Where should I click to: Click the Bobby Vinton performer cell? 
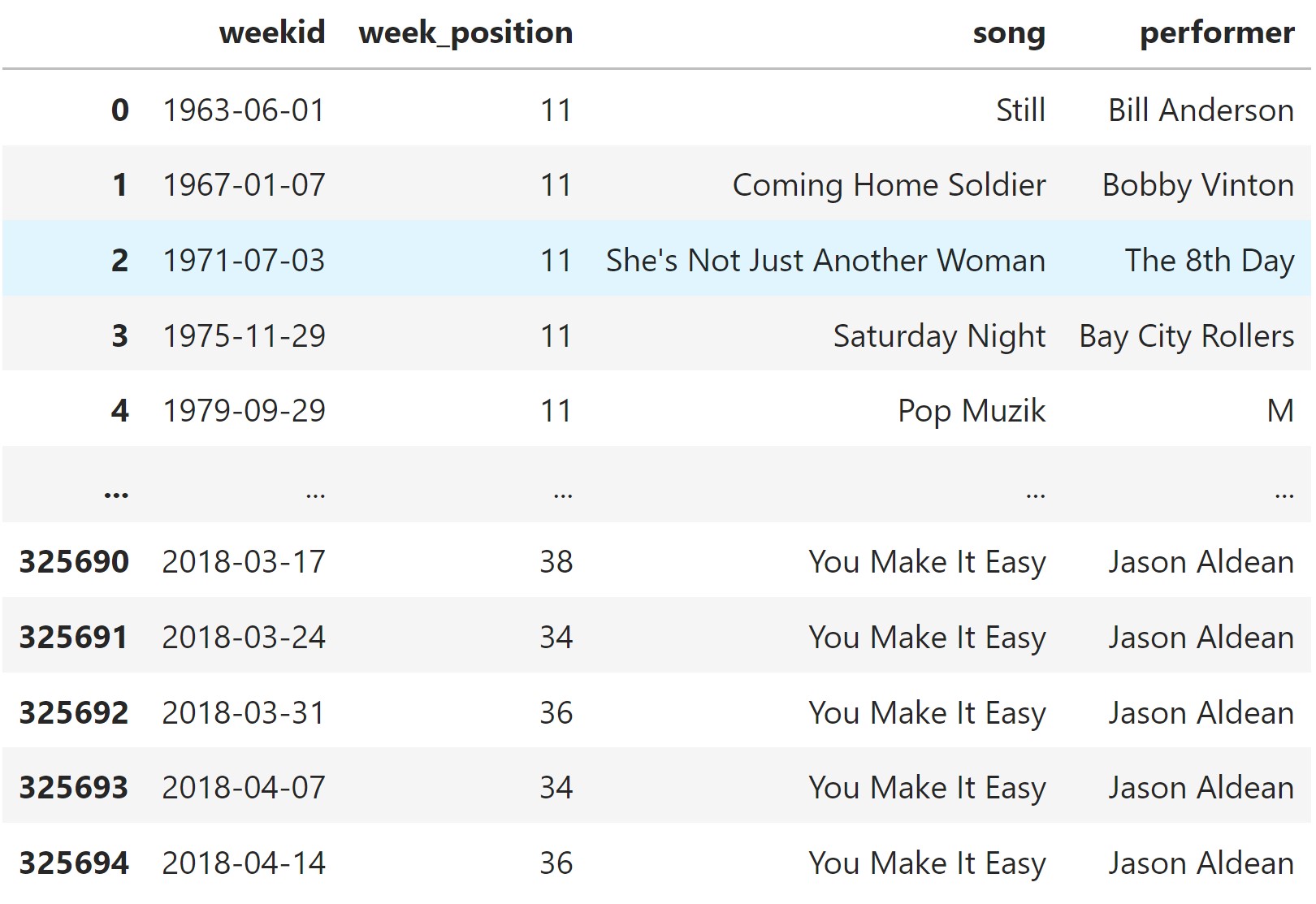tap(1198, 185)
